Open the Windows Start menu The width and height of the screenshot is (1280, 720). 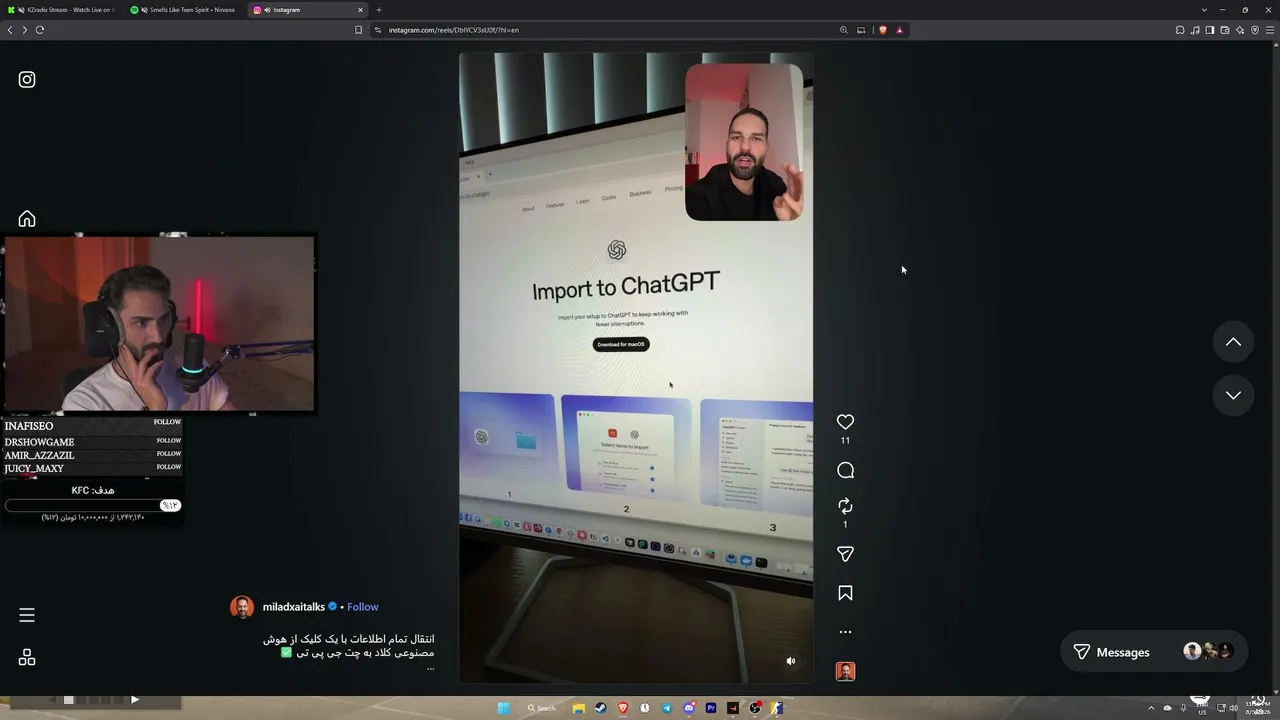504,708
